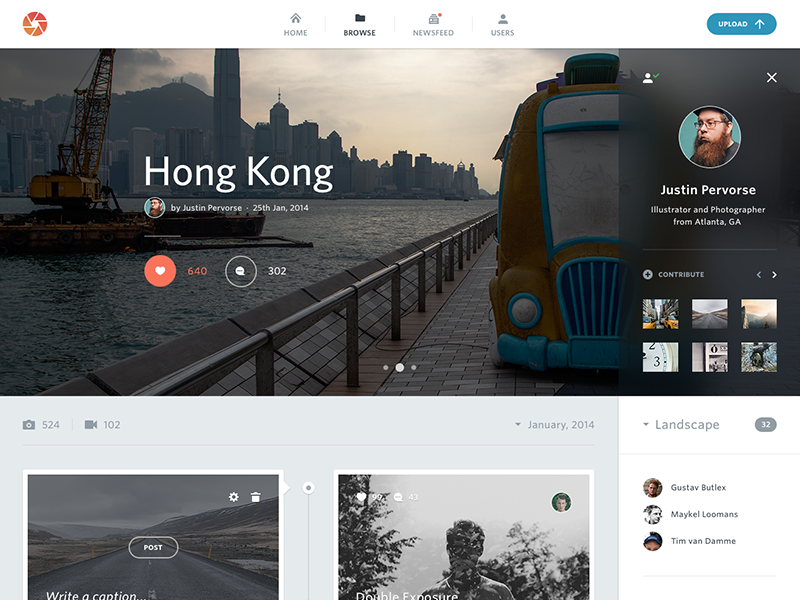The image size is (800, 600).
Task: Filter by the video camera icon
Action: 91,425
